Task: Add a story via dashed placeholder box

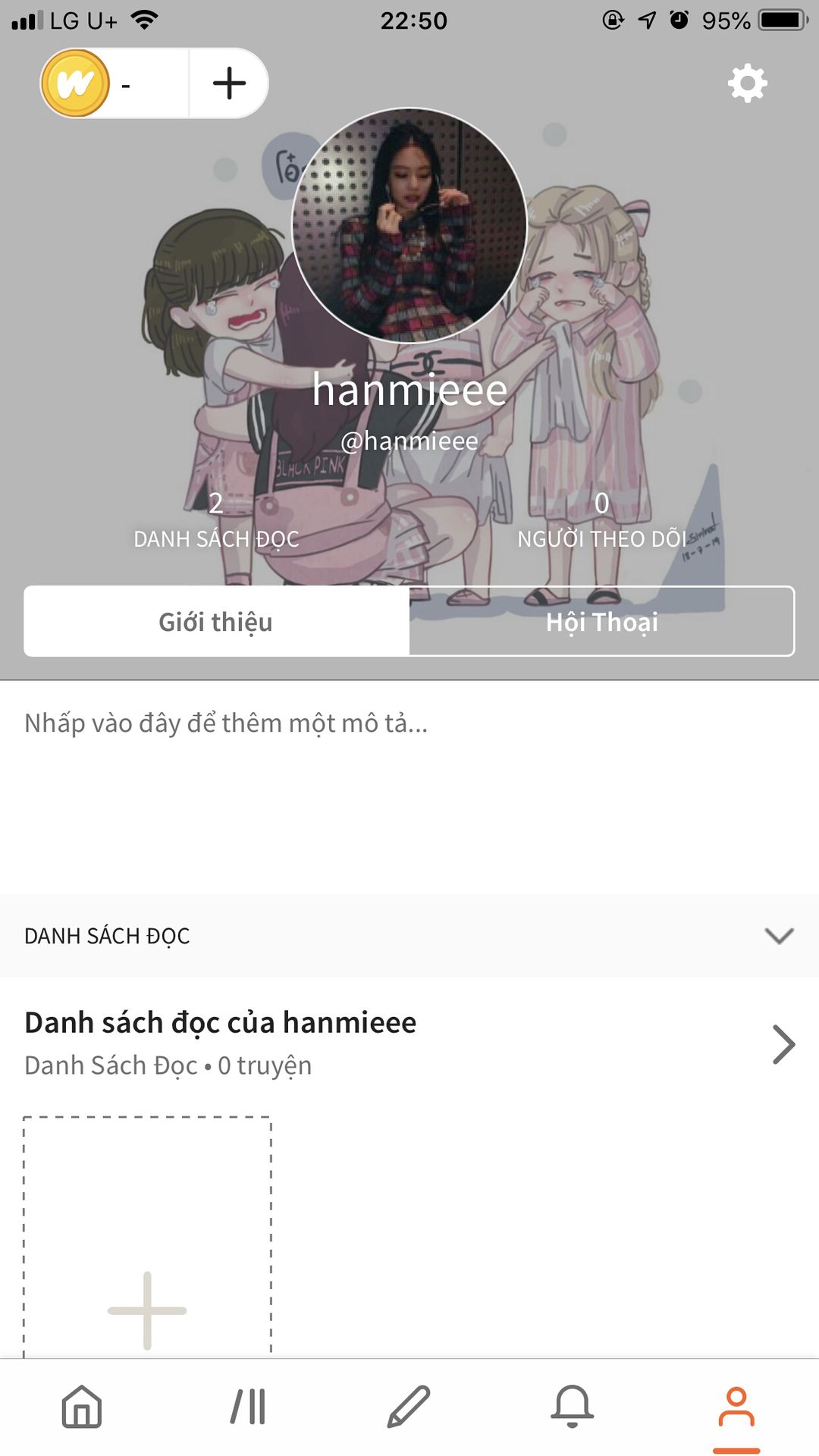Action: [147, 1237]
